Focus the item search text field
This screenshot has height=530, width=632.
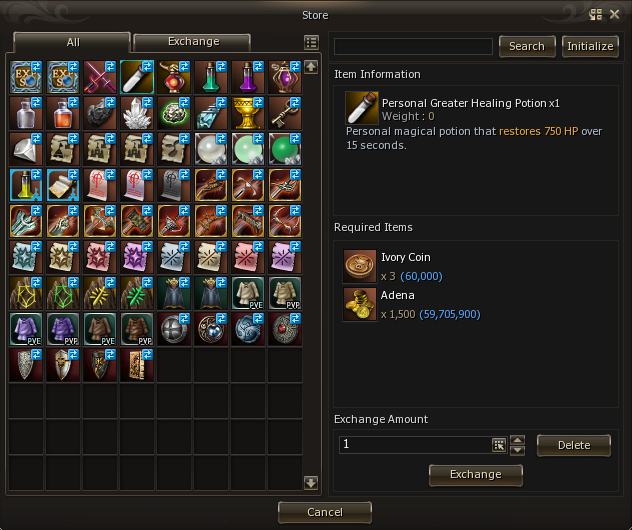click(x=413, y=46)
